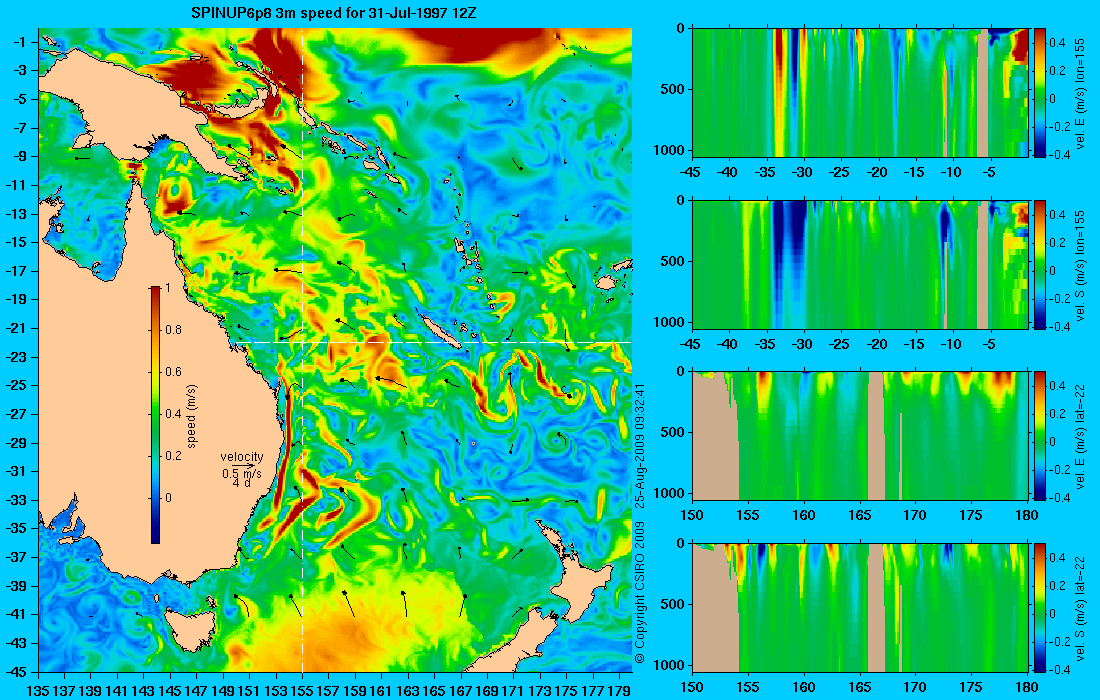Click the "1" tick atop the speed colorbar

tap(168, 288)
